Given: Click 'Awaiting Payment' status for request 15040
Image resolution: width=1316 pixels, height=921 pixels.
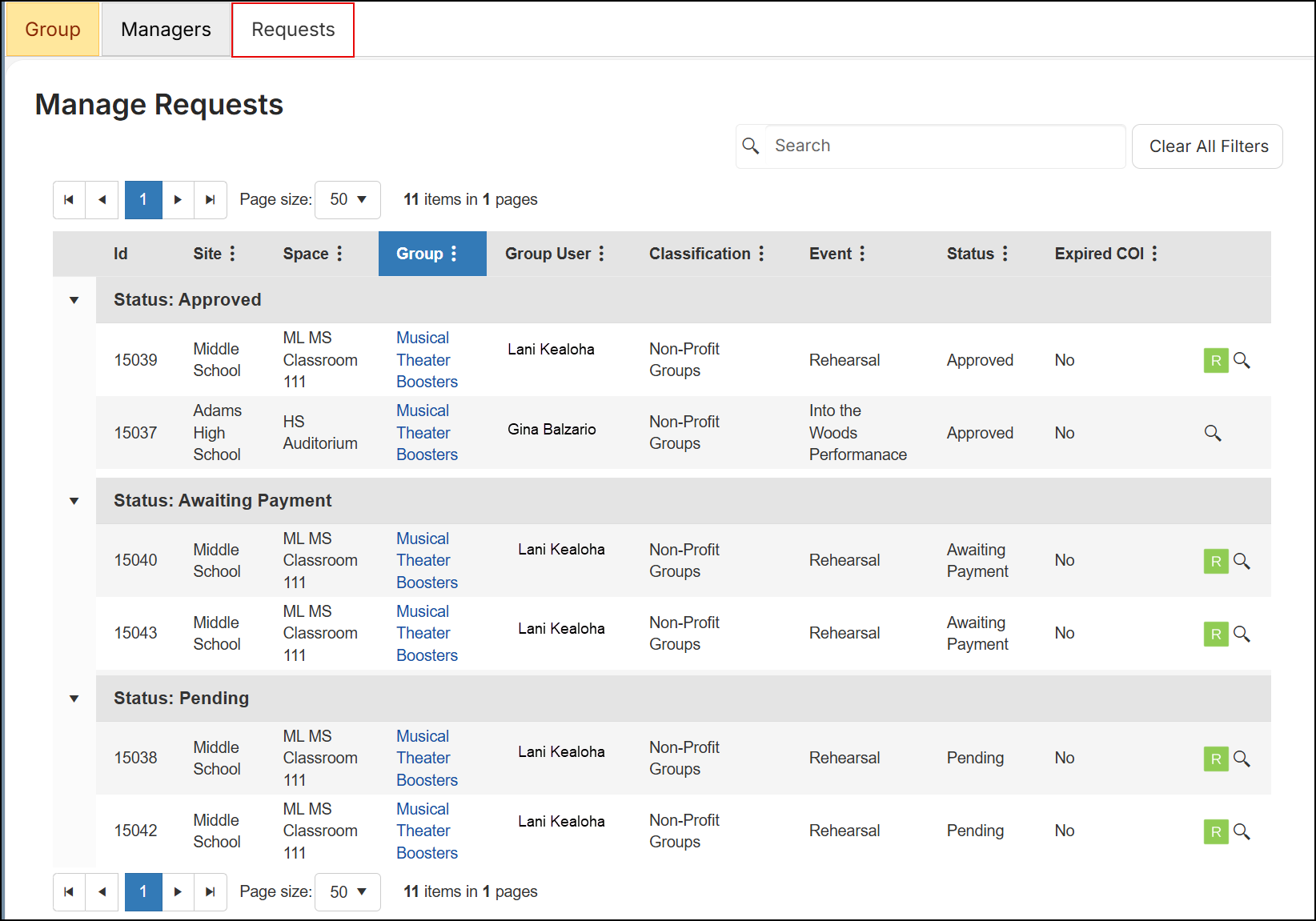Looking at the screenshot, I should tap(977, 561).
